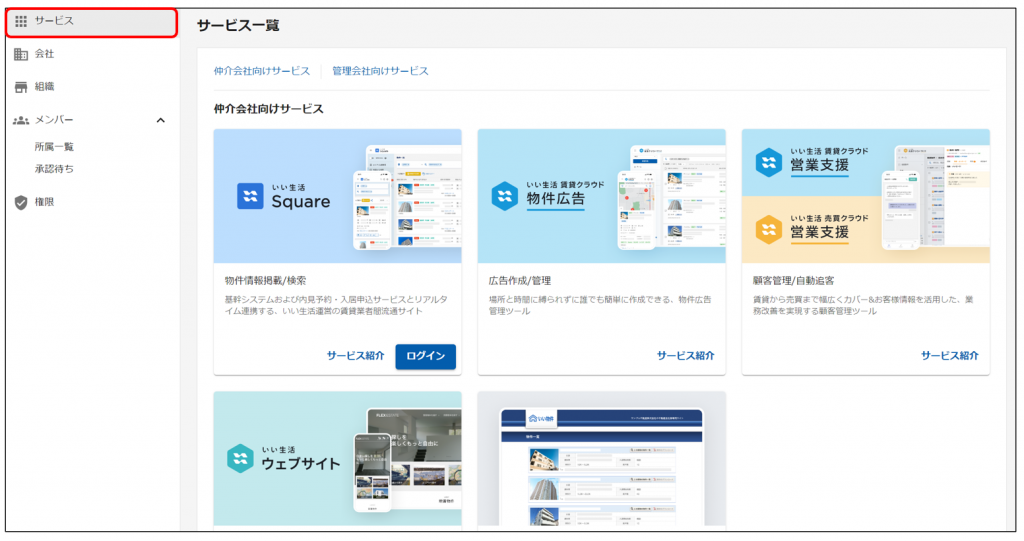Click the grid icon beside サービス
This screenshot has height=541, width=1024.
point(21,22)
